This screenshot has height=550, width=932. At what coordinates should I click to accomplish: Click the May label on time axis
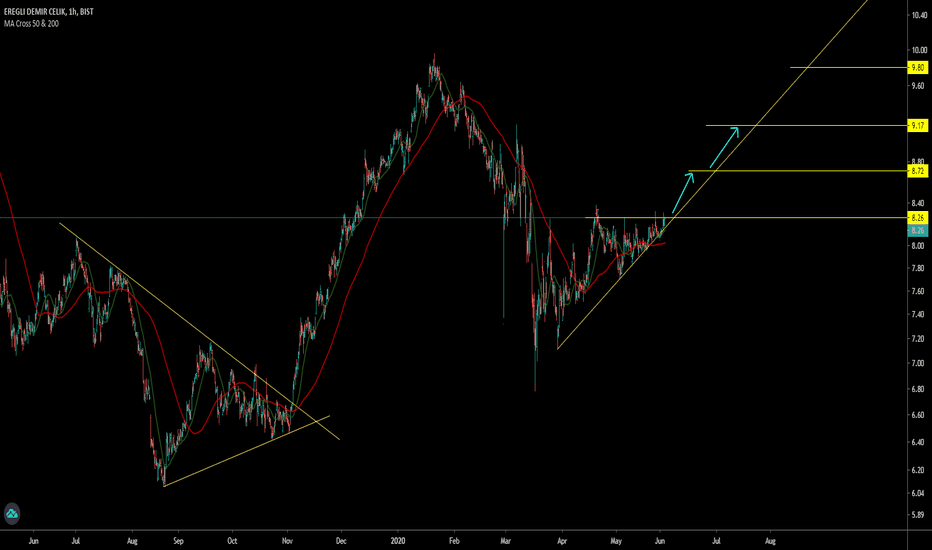tap(616, 541)
